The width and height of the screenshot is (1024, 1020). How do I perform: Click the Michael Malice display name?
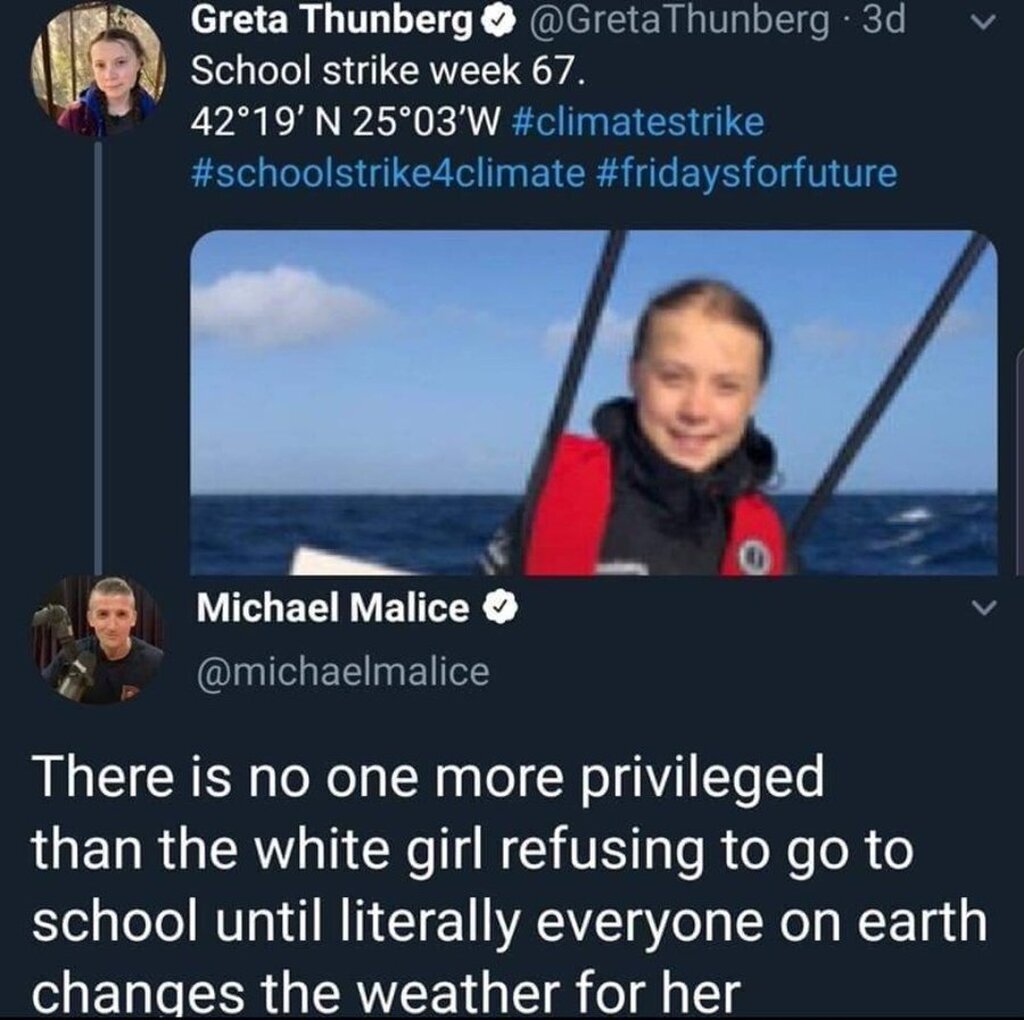coord(333,607)
